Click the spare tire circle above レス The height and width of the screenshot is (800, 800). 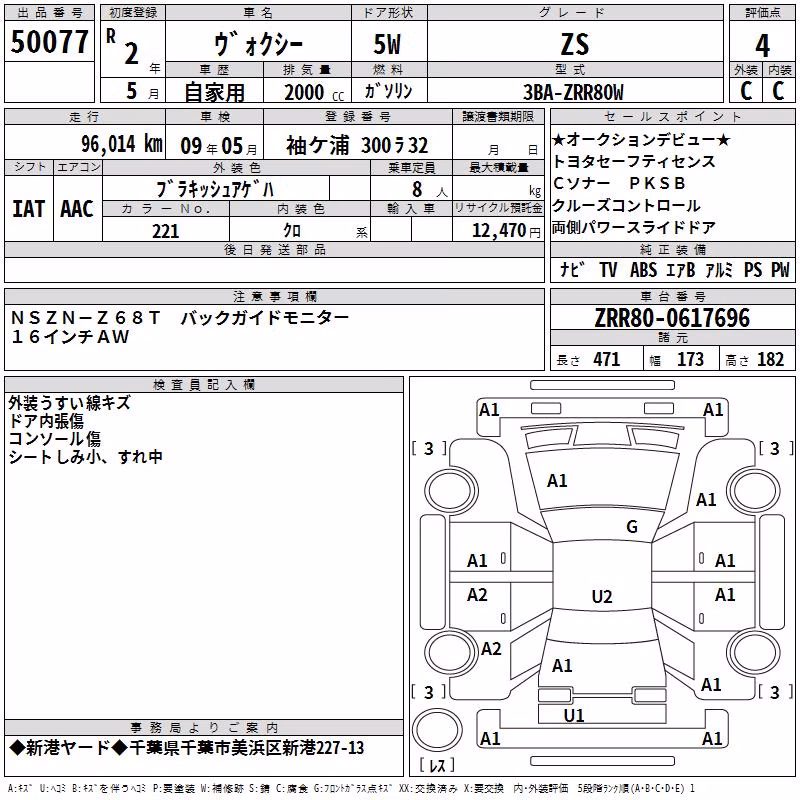click(437, 730)
